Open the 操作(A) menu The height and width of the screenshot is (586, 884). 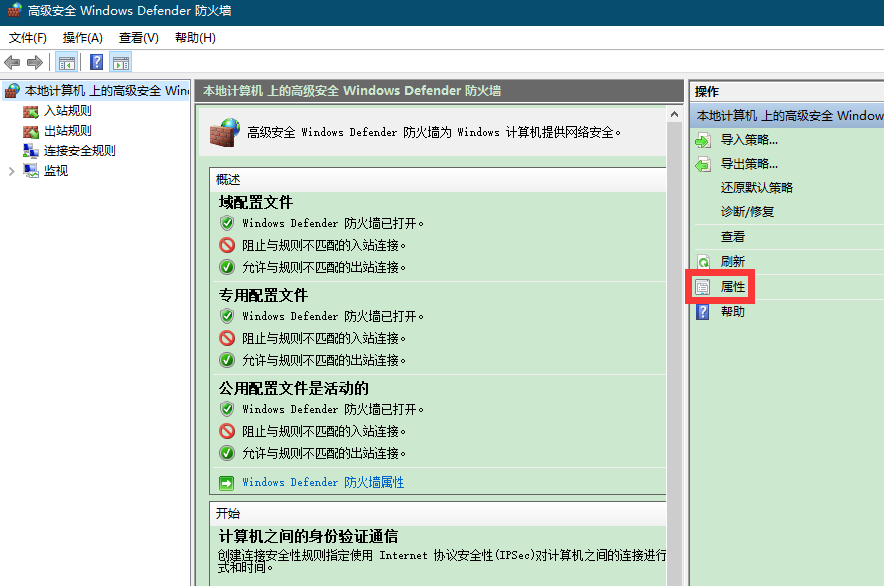[x=82, y=38]
